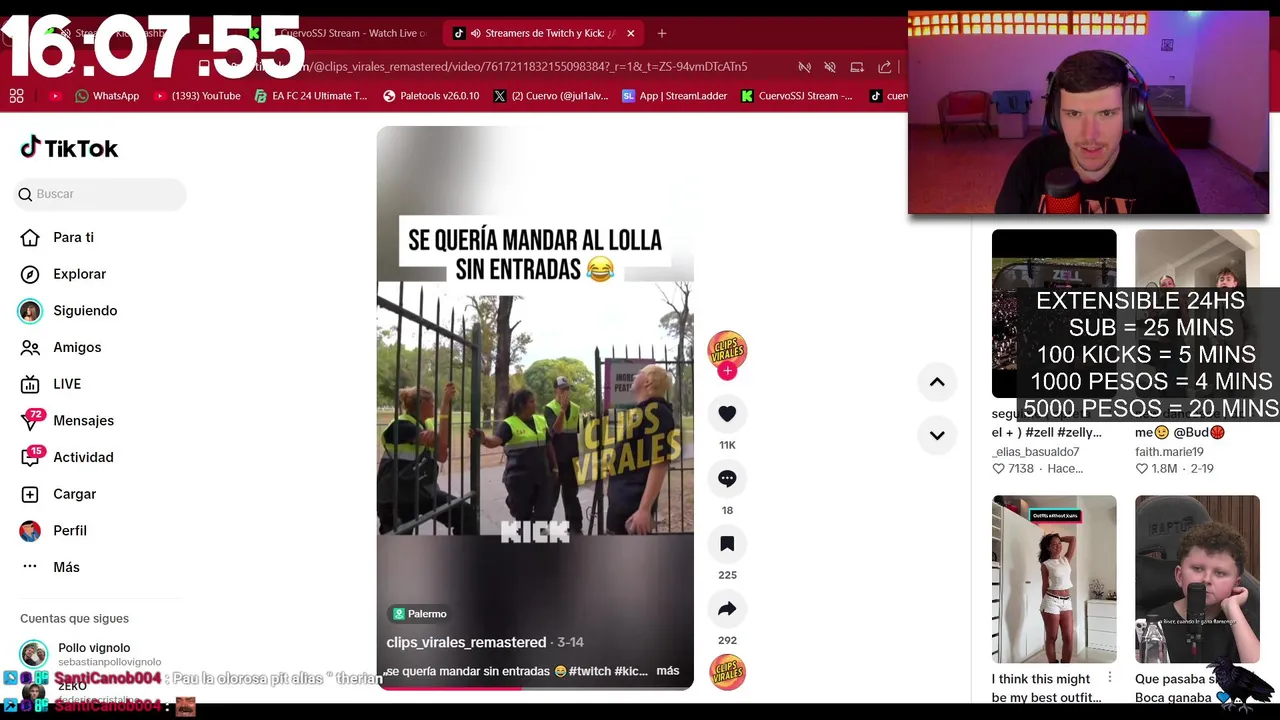Open the best outfit video thumbnail
The image size is (1280, 720).
click(1054, 579)
